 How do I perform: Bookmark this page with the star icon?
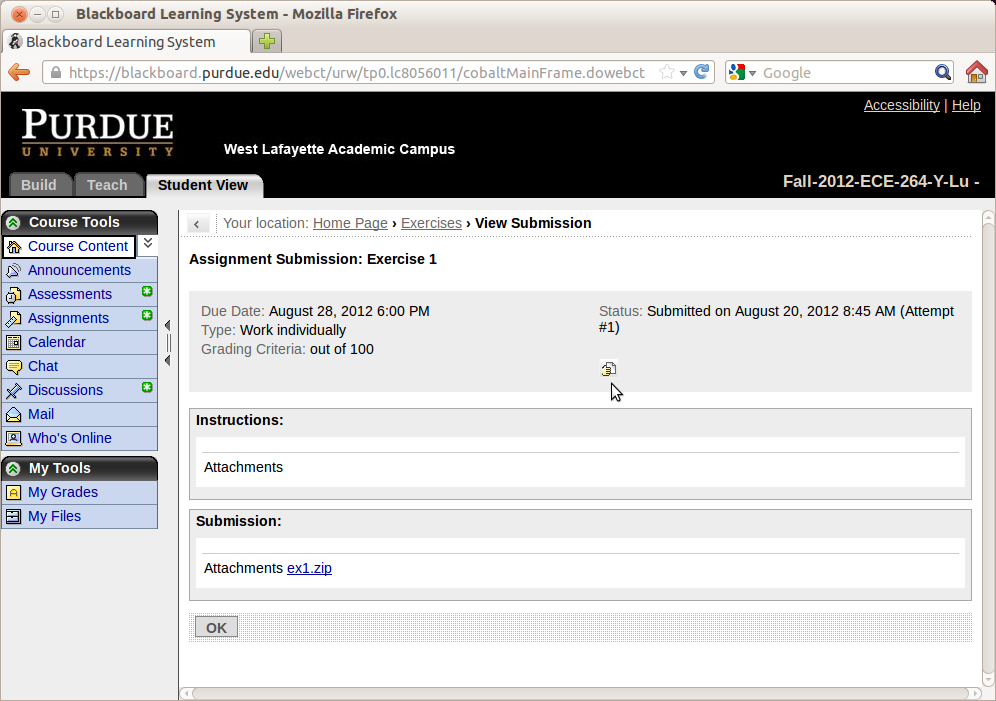pyautogui.click(x=666, y=72)
